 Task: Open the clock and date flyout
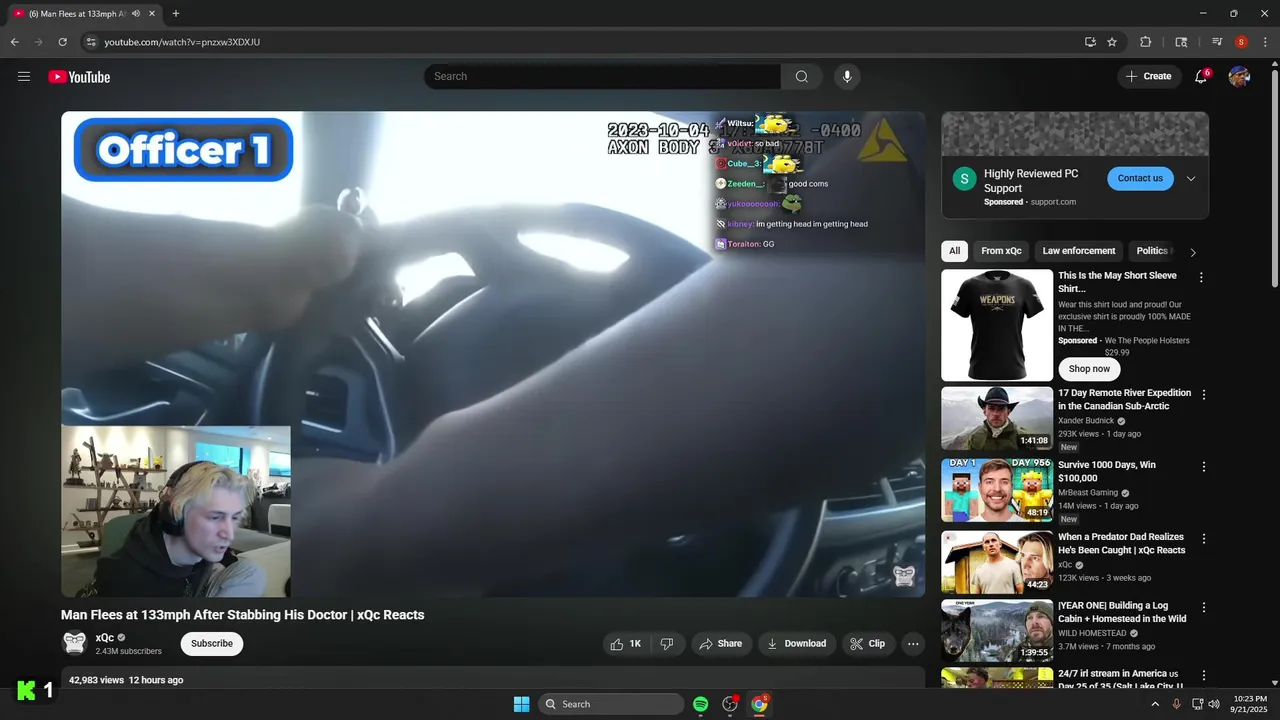click(1250, 704)
